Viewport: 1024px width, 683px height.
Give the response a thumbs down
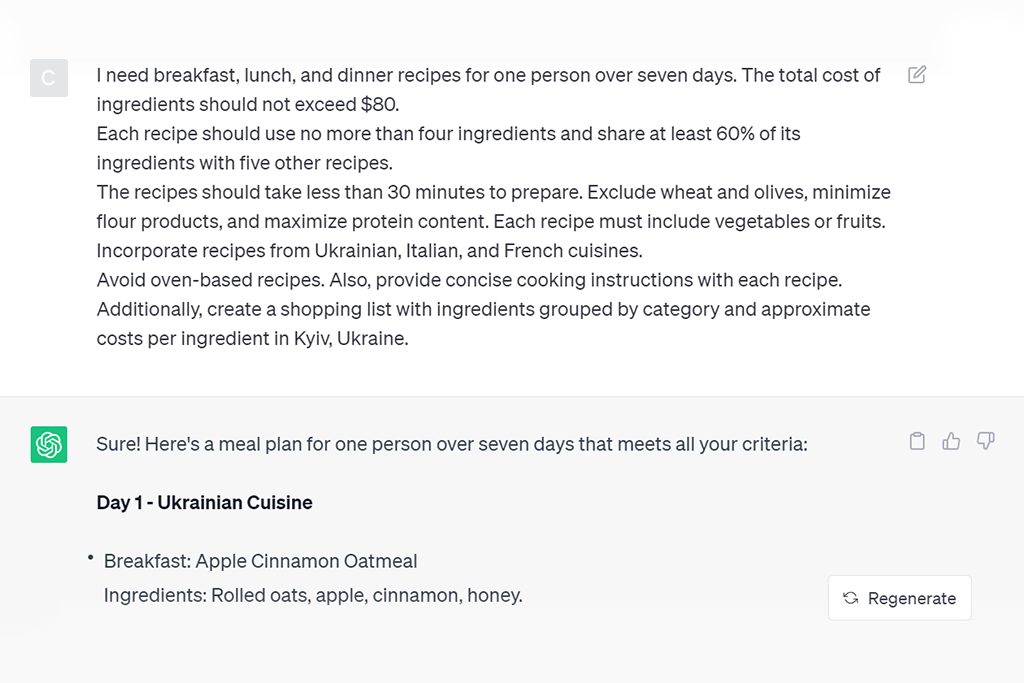985,442
